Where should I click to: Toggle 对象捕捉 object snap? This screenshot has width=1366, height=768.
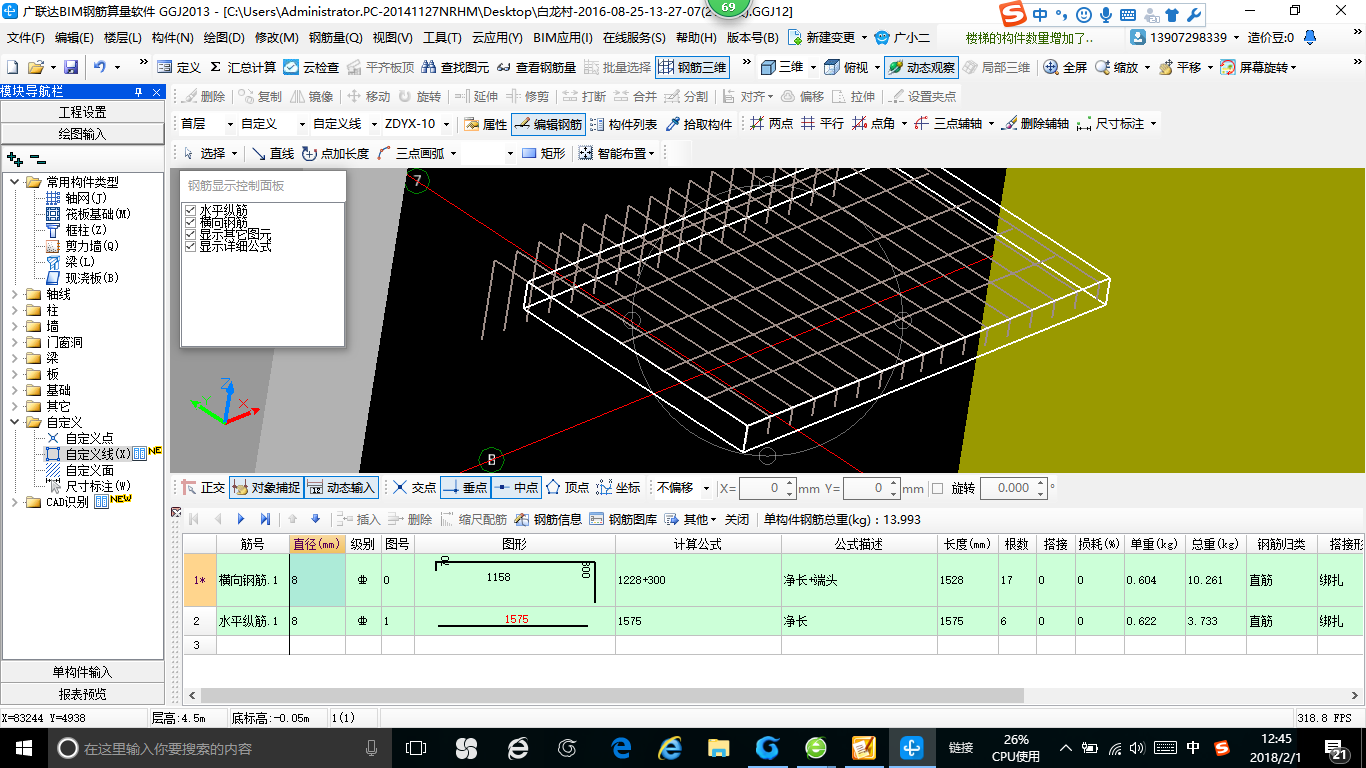266,487
